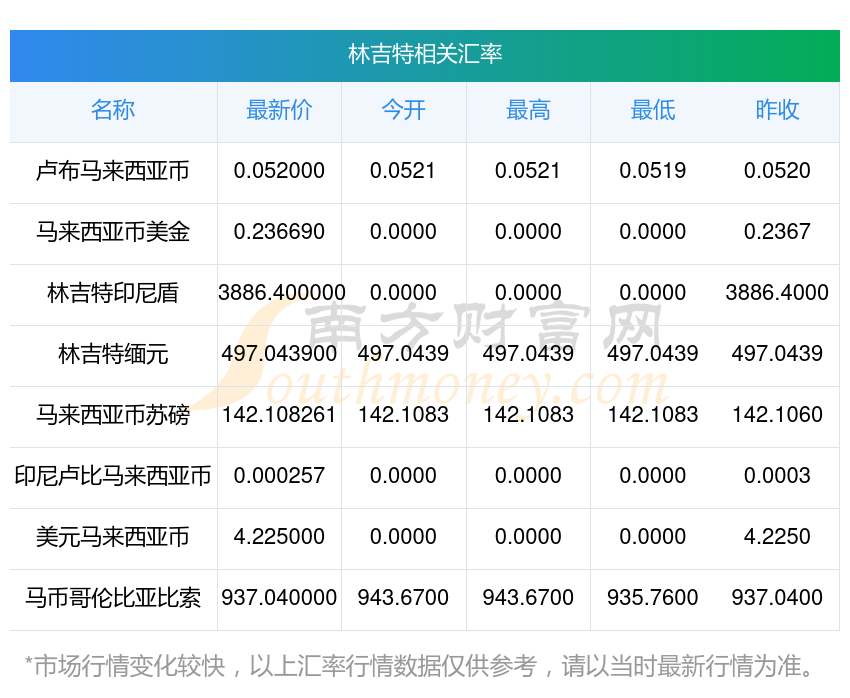850x698 pixels.
Task: Click the 935.7600 lowest price cell
Action: tap(652, 598)
